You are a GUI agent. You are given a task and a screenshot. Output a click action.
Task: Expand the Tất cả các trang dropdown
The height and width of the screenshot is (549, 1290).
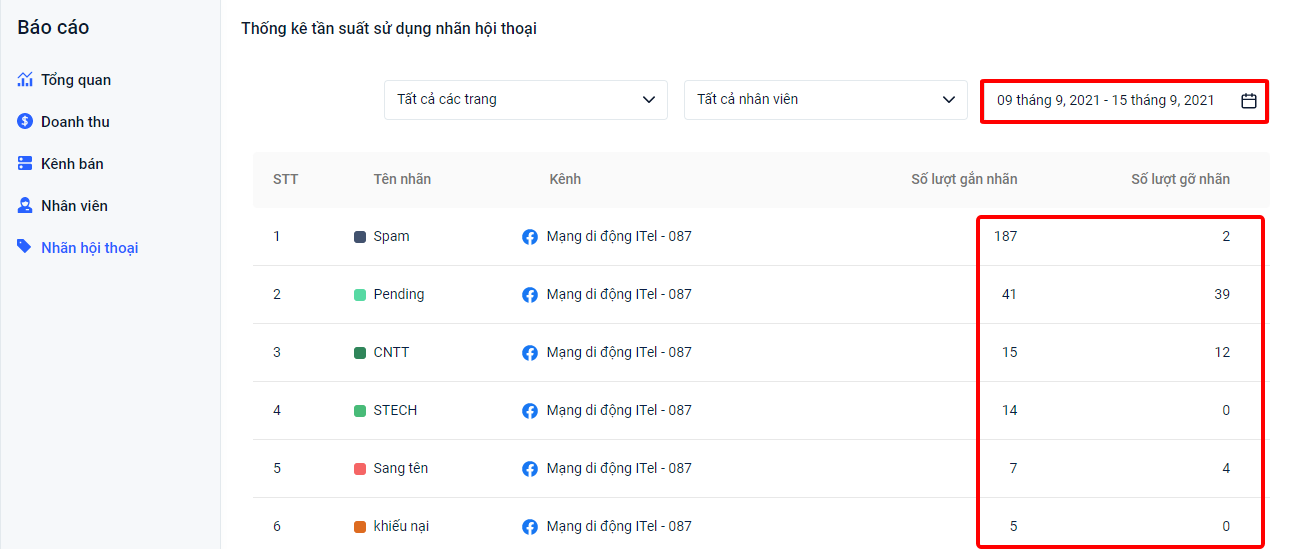click(525, 100)
